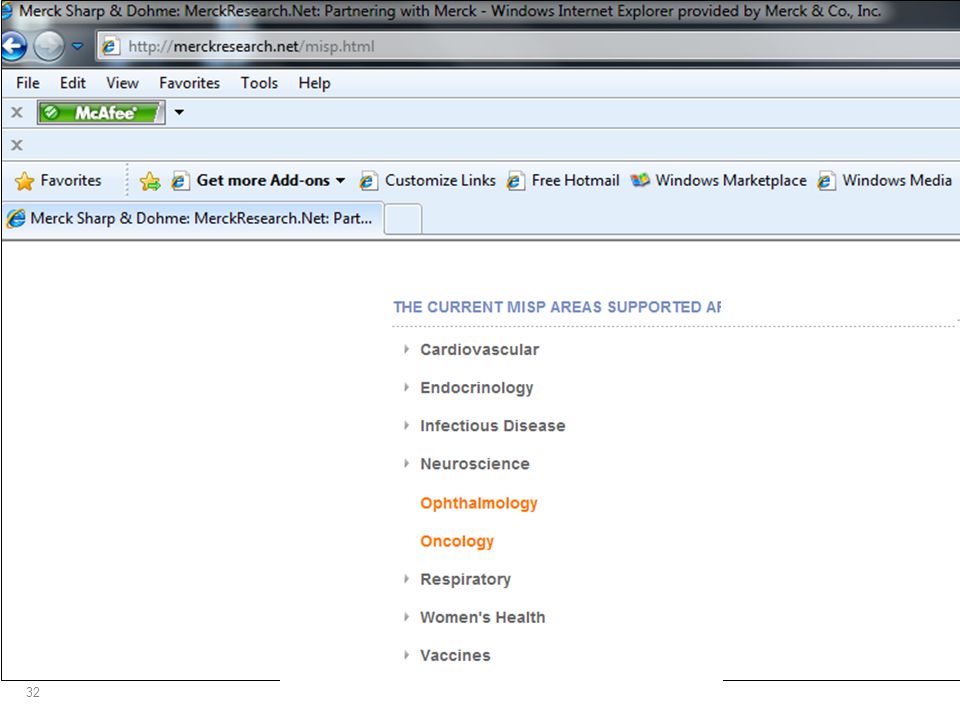Screen dimensions: 960x720
Task: Open the Favorites star button
Action: [x=58, y=181]
